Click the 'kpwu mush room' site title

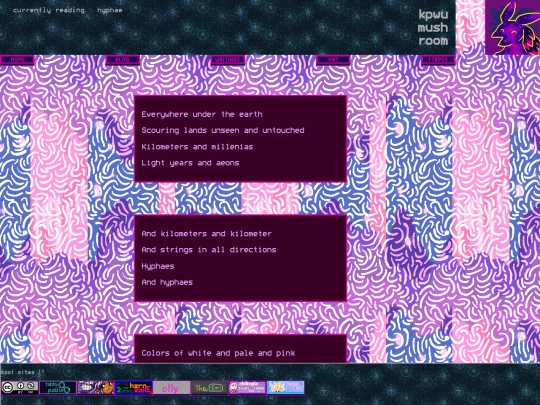pos(433,28)
